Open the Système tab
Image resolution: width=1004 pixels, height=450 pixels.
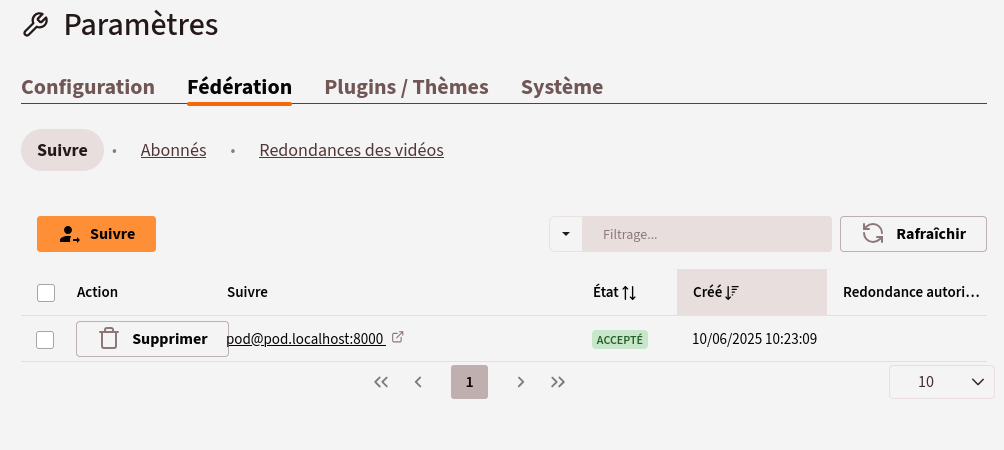pyautogui.click(x=562, y=87)
